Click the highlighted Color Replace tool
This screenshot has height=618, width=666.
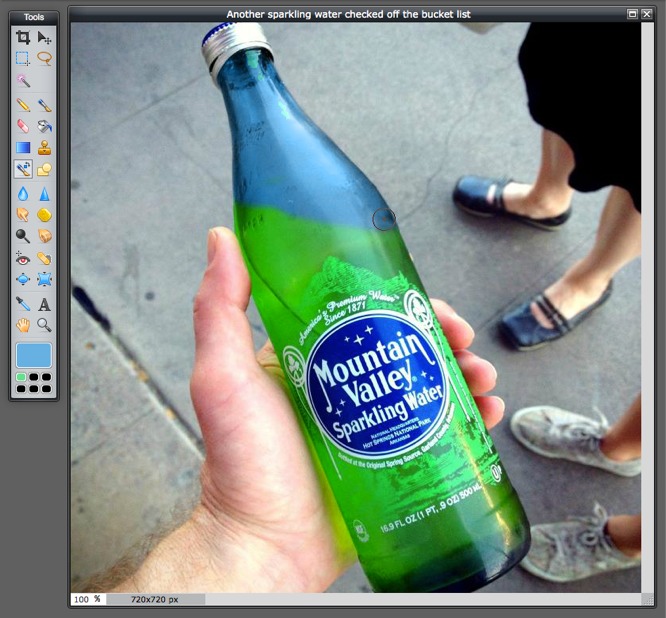(x=23, y=169)
